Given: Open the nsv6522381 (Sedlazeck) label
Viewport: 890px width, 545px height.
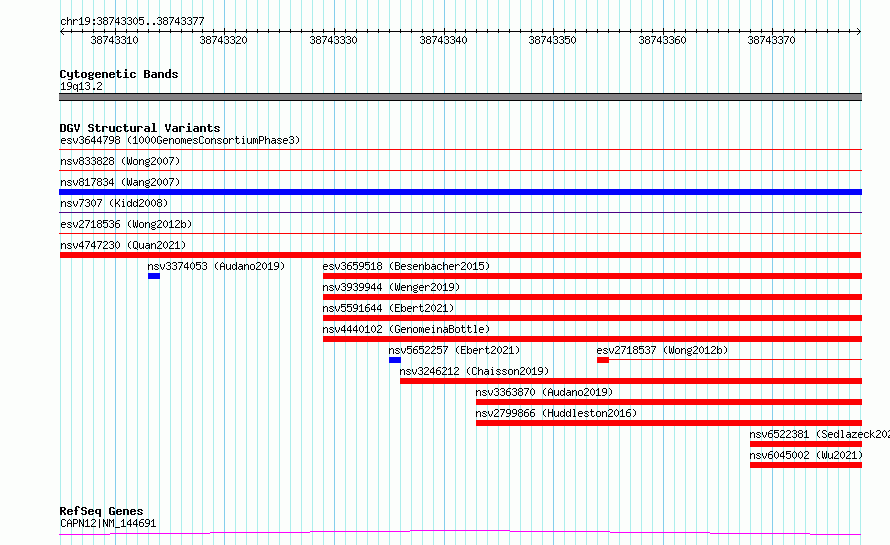Looking at the screenshot, I should [x=819, y=434].
